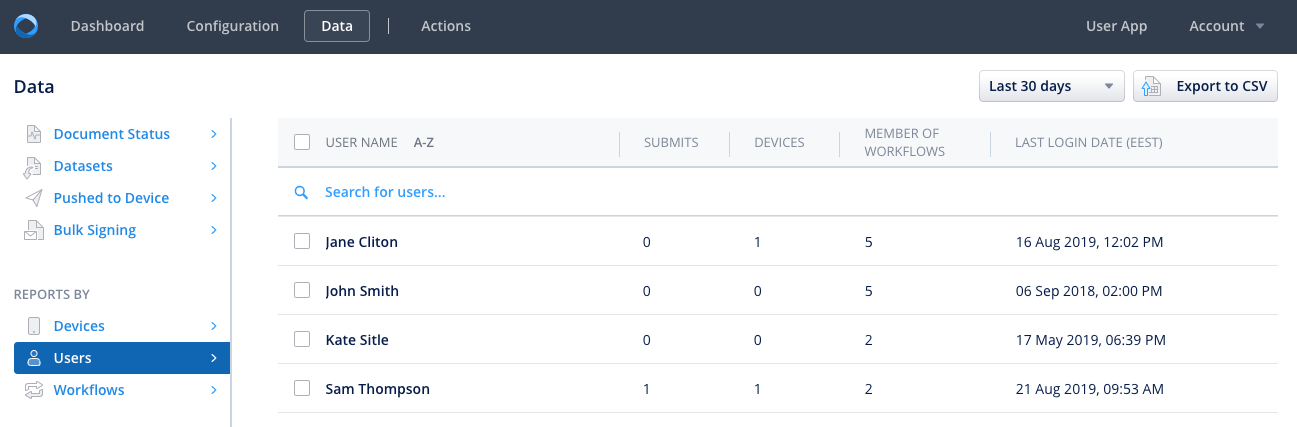Click the app logo in top-left corner

point(26,26)
